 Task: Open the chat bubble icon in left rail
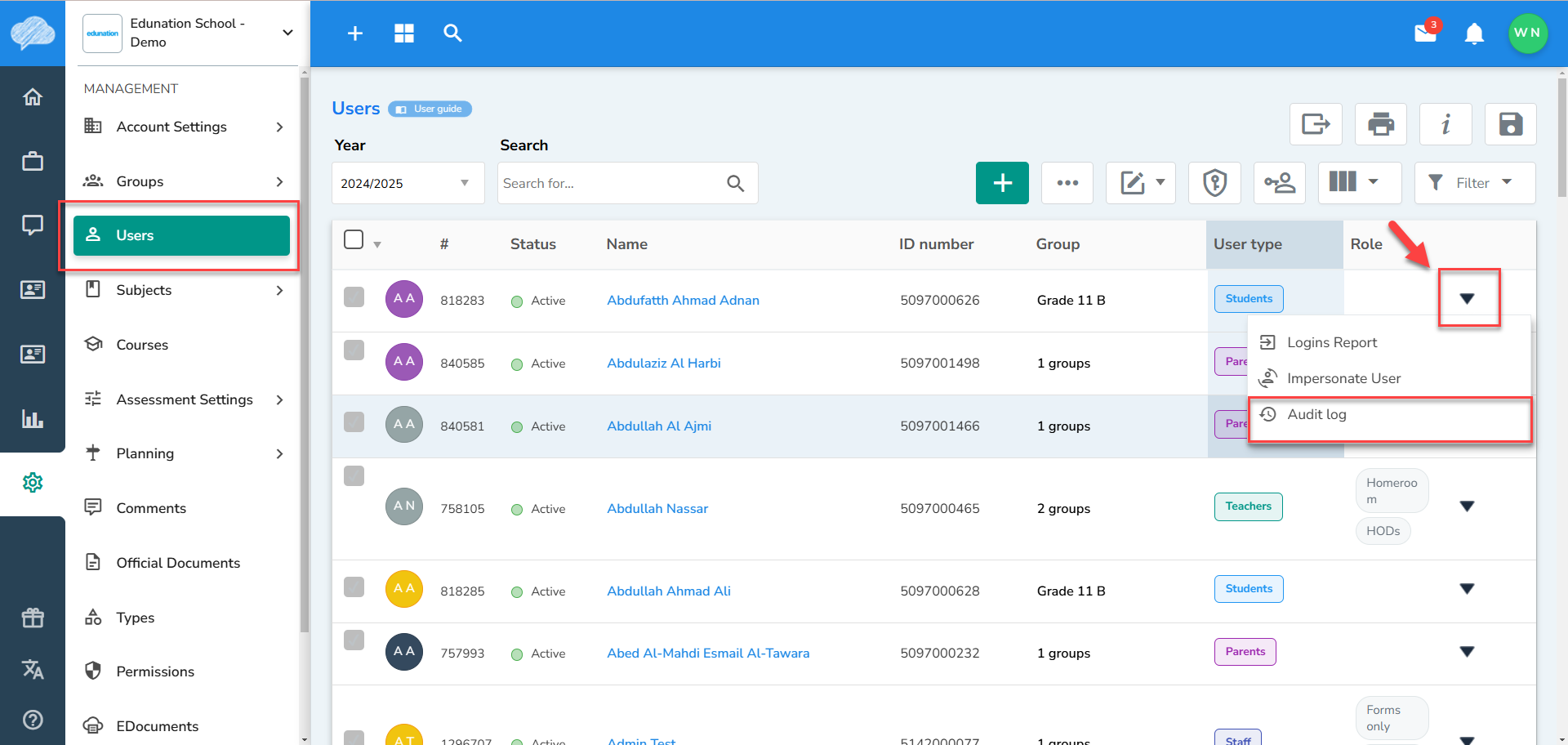(33, 225)
